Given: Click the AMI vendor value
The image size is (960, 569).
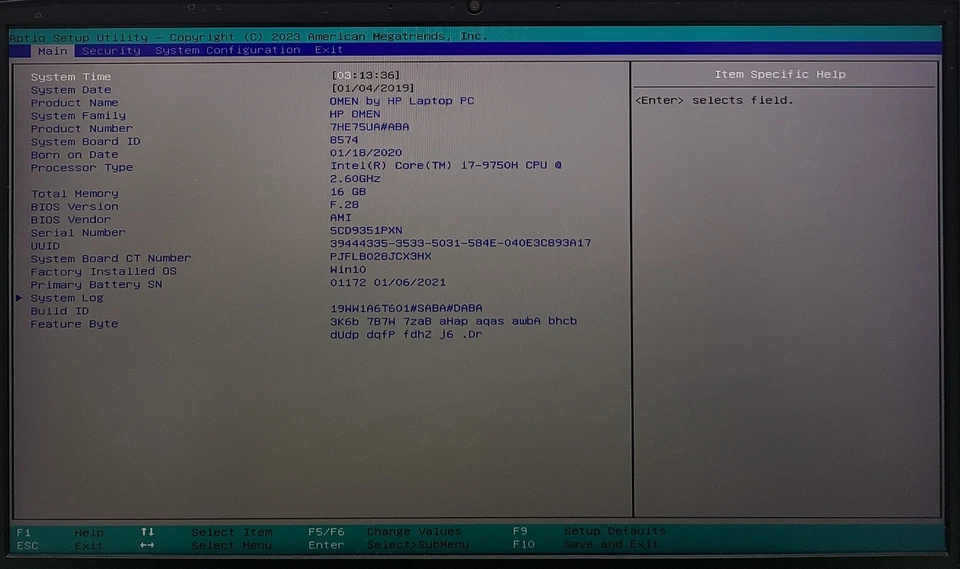Looking at the screenshot, I should coord(340,217).
